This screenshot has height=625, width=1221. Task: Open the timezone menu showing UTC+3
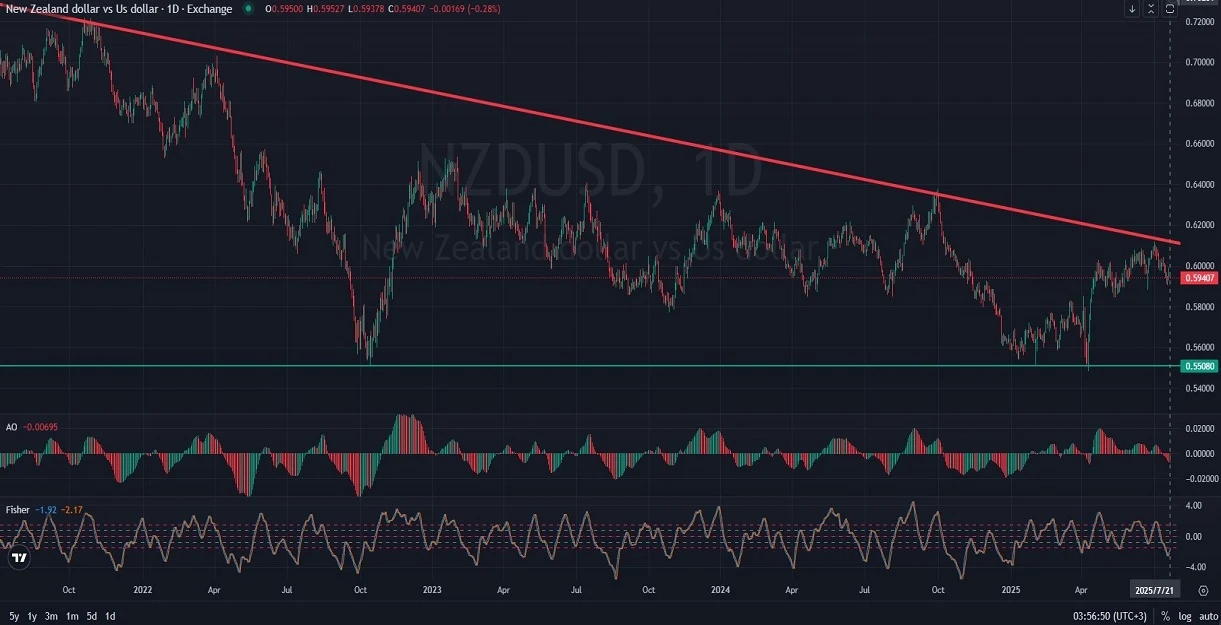1110,616
